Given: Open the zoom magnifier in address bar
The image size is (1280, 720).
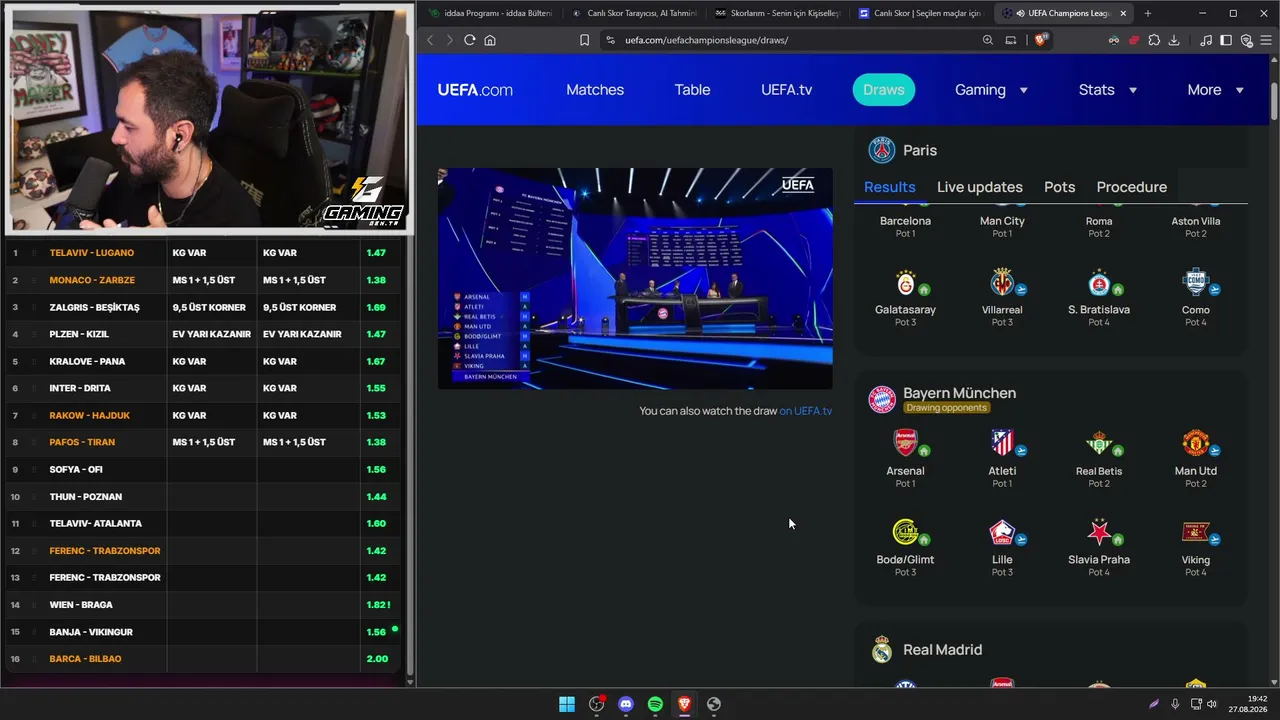Looking at the screenshot, I should [x=988, y=40].
